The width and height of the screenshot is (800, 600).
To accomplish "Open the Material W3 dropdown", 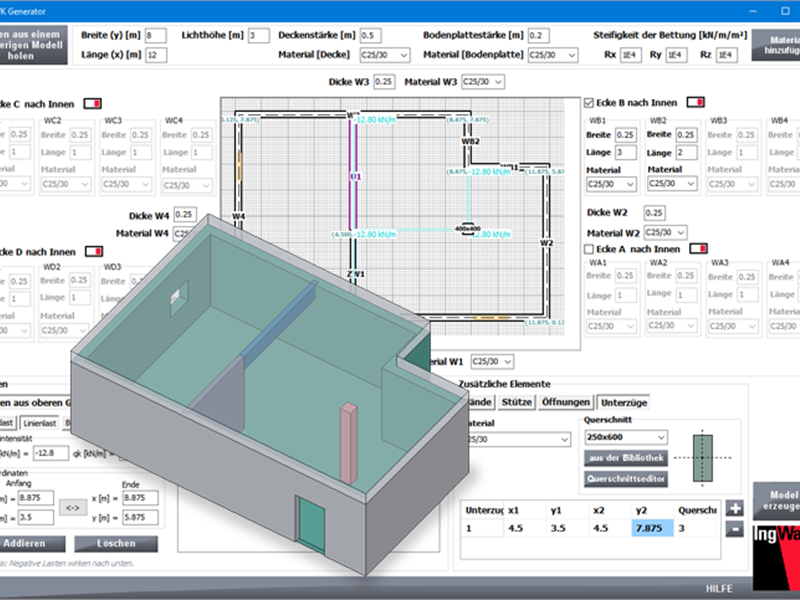I will [x=482, y=81].
